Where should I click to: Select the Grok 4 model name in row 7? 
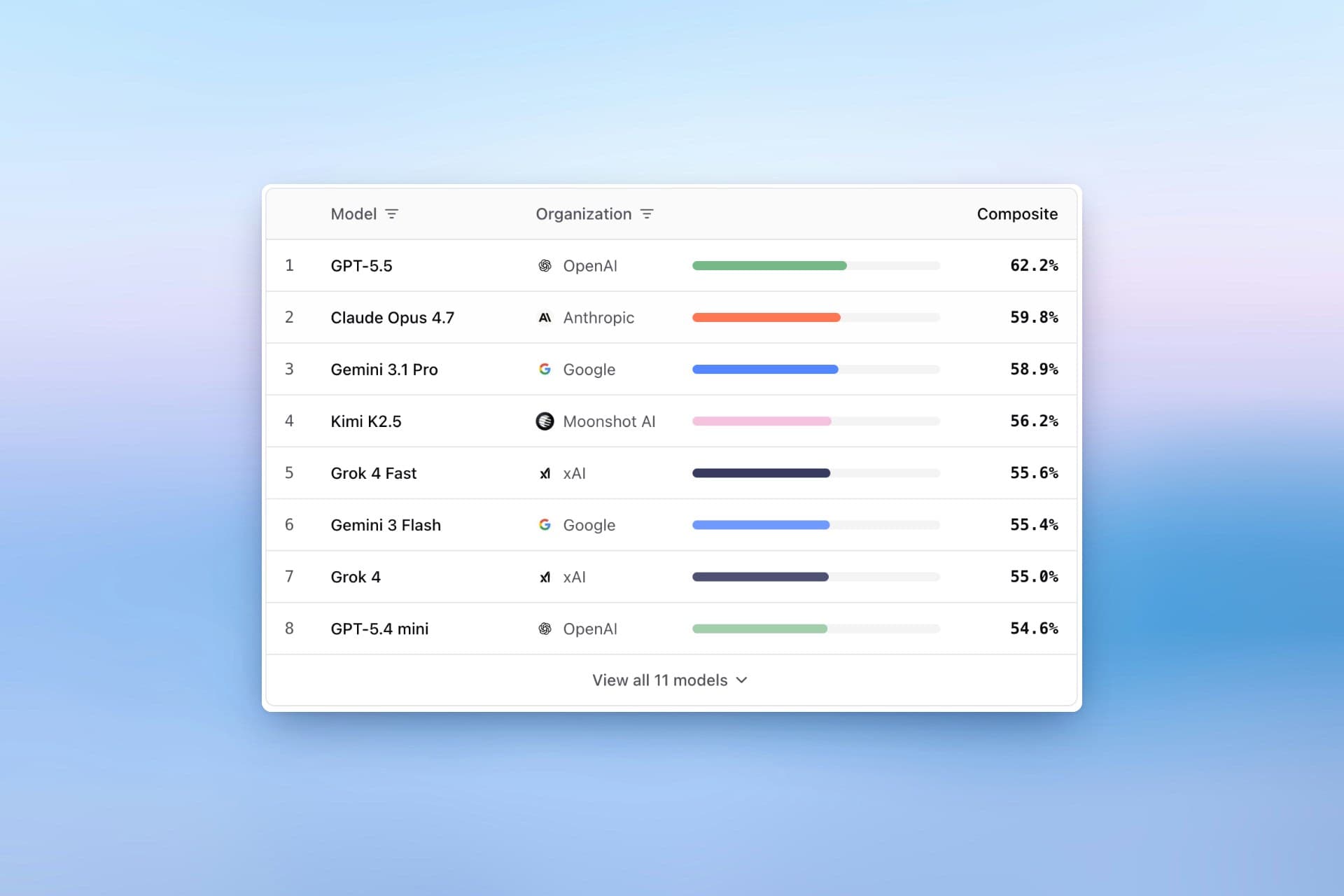click(x=356, y=577)
